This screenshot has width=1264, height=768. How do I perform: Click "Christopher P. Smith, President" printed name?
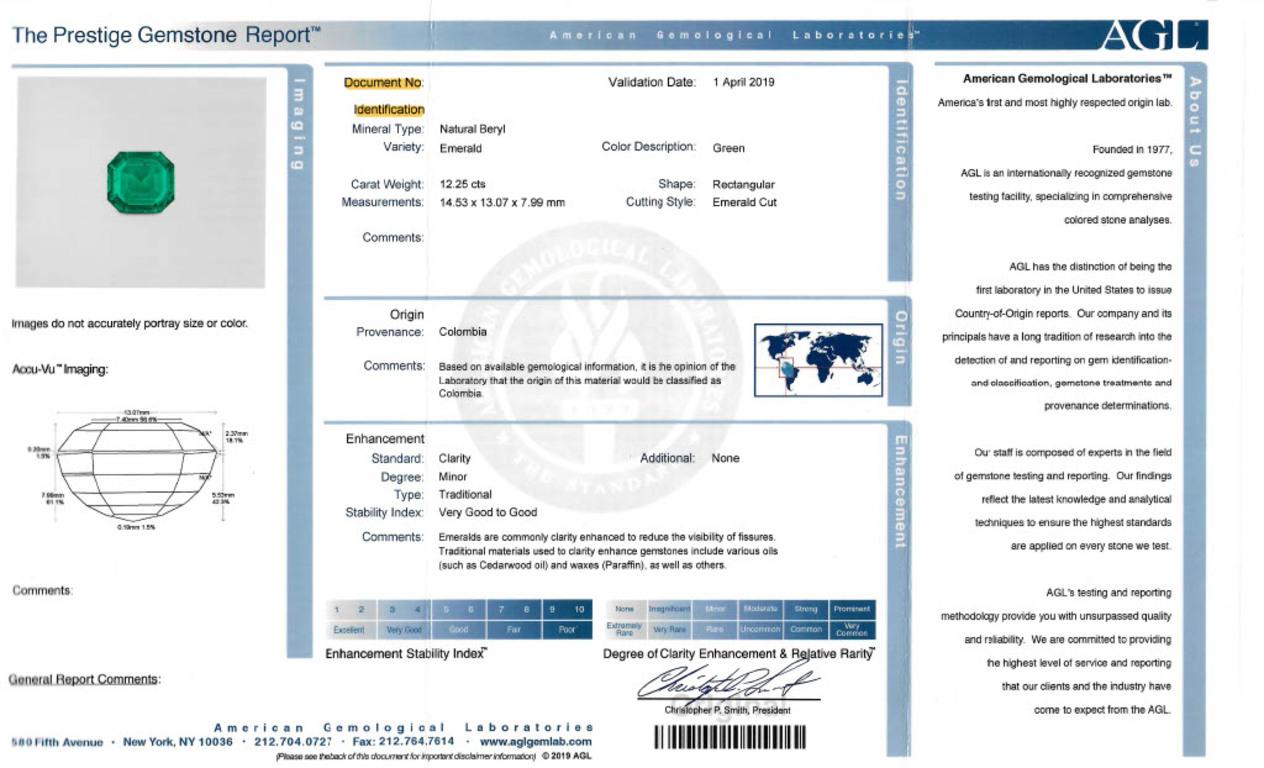(727, 711)
